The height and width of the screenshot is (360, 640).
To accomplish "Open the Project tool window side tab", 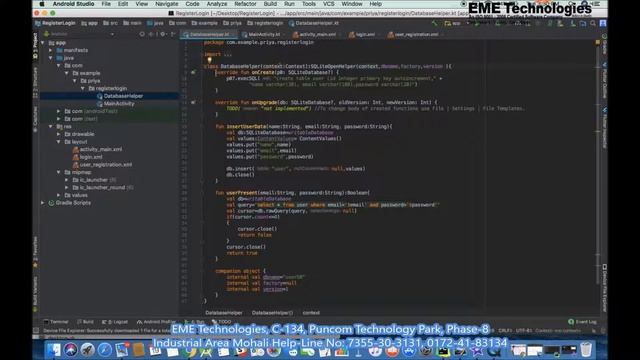I will [x=36, y=47].
